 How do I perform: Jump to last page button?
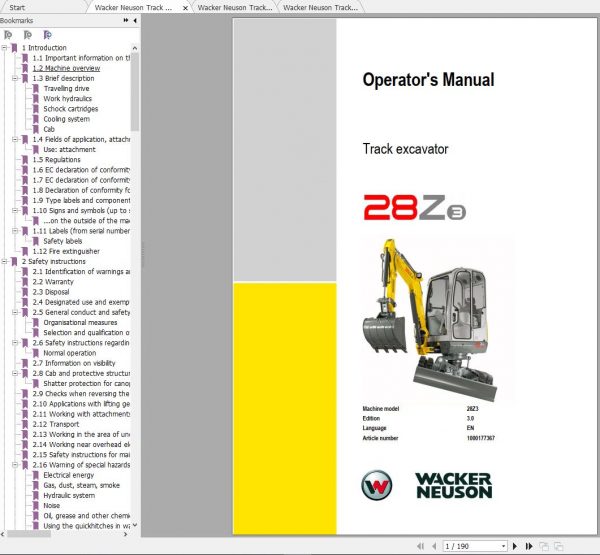pos(529,546)
